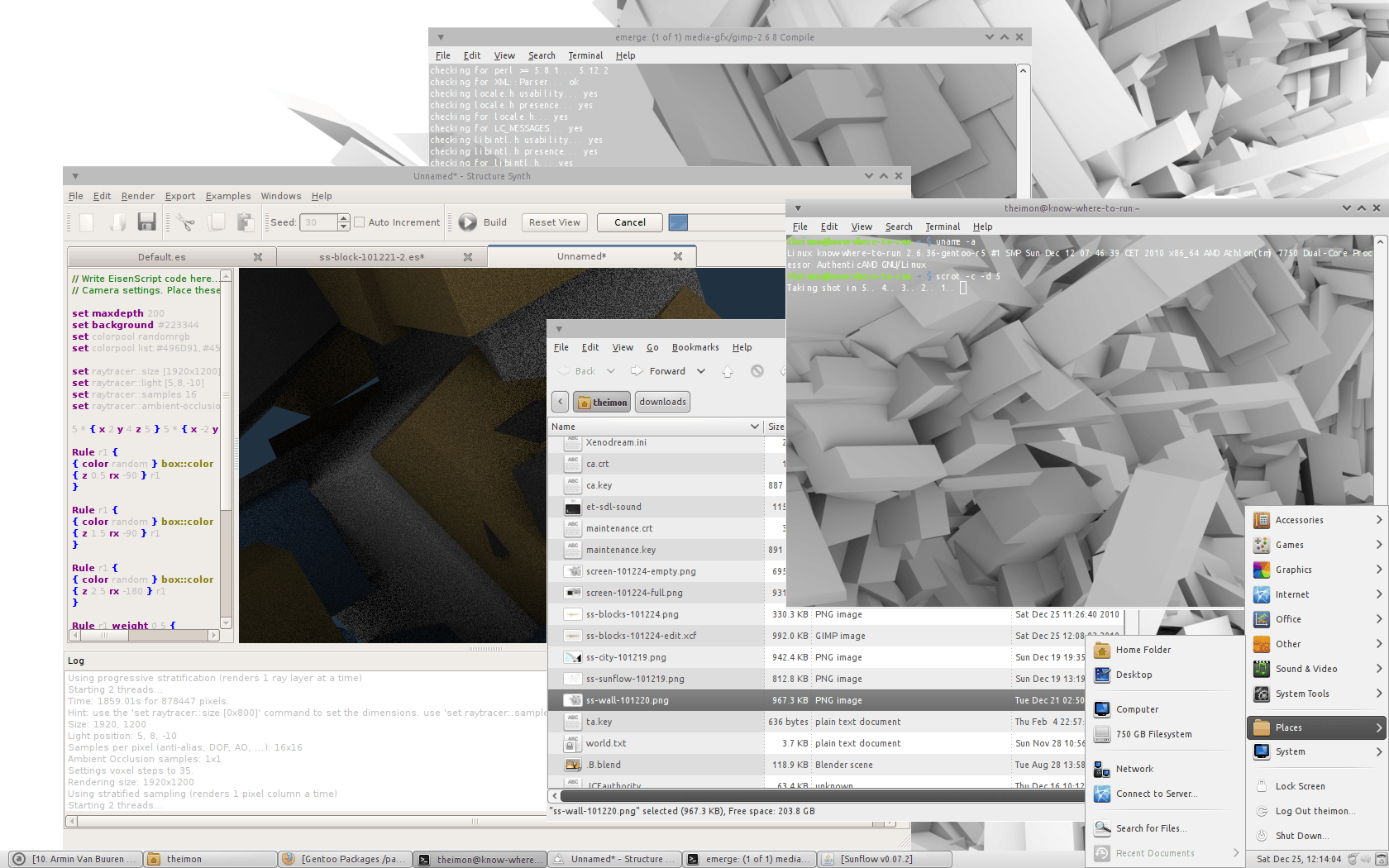Open the Examples menu in Structure Synth

pyautogui.click(x=228, y=196)
